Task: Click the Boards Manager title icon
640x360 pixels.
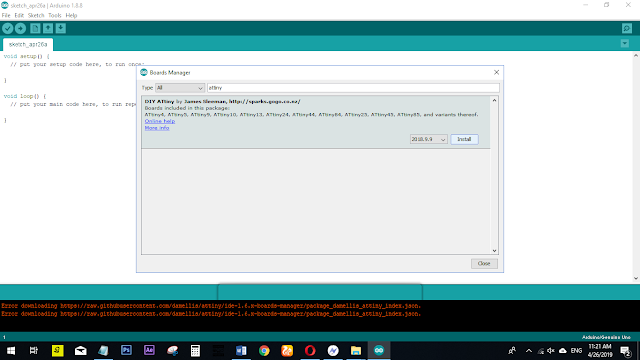Action: click(144, 72)
